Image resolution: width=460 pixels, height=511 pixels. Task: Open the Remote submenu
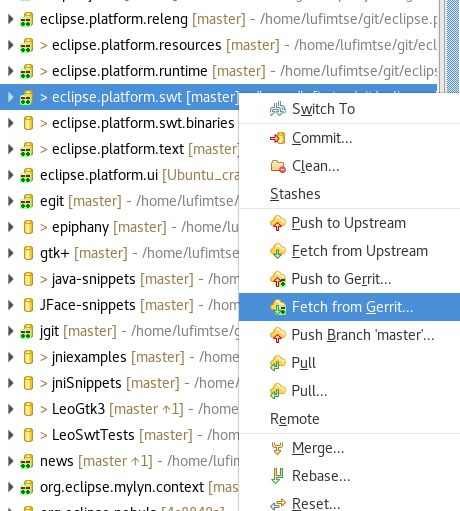pyautogui.click(x=349, y=419)
